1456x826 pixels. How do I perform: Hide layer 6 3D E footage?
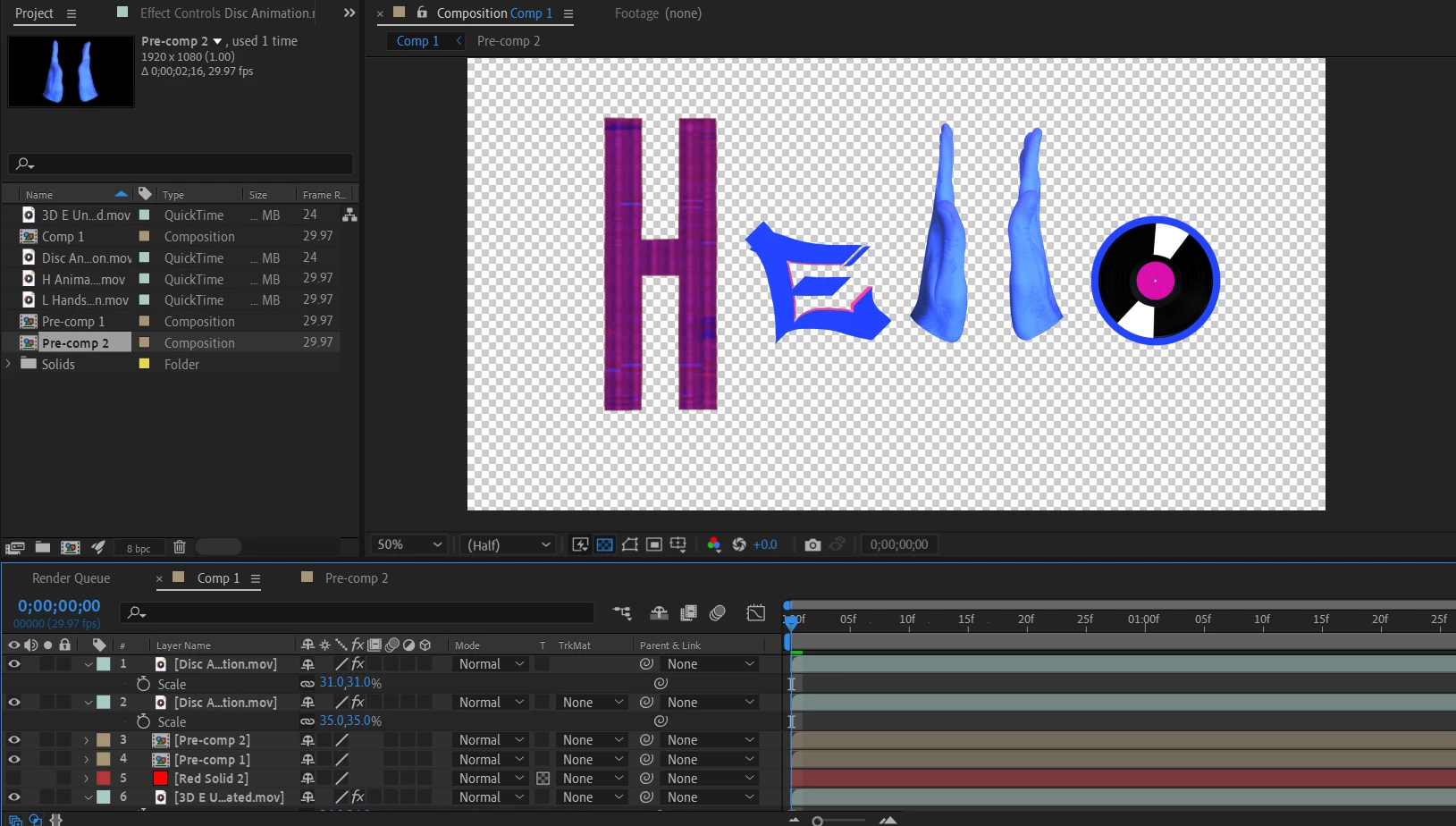[13, 797]
